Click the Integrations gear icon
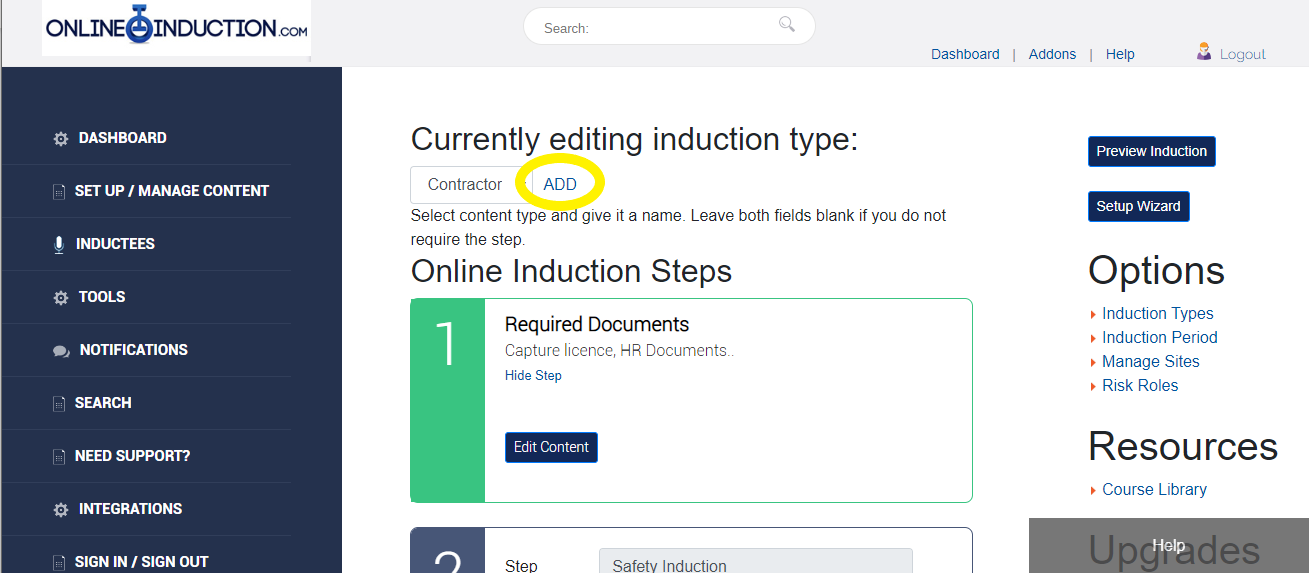This screenshot has height=573, width=1309. (61, 510)
